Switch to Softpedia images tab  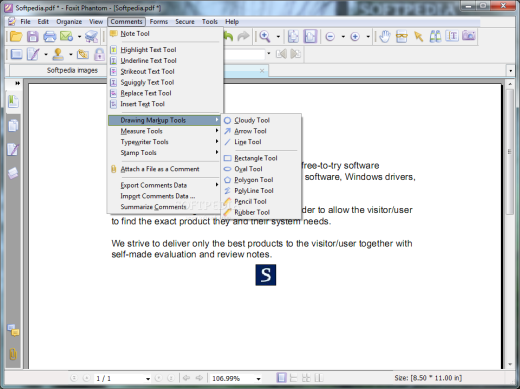coord(72,70)
